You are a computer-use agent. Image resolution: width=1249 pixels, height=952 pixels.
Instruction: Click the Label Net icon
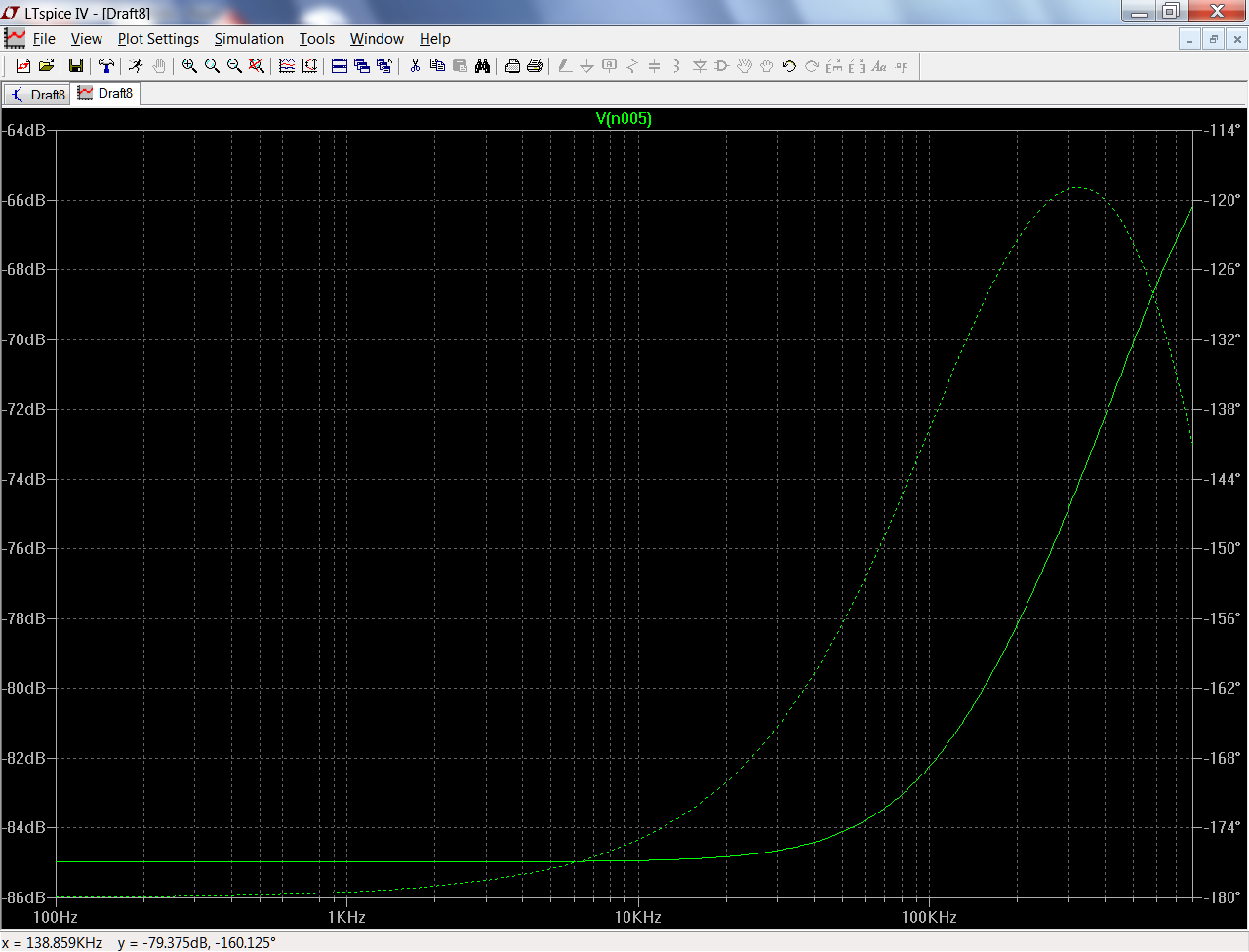click(609, 65)
